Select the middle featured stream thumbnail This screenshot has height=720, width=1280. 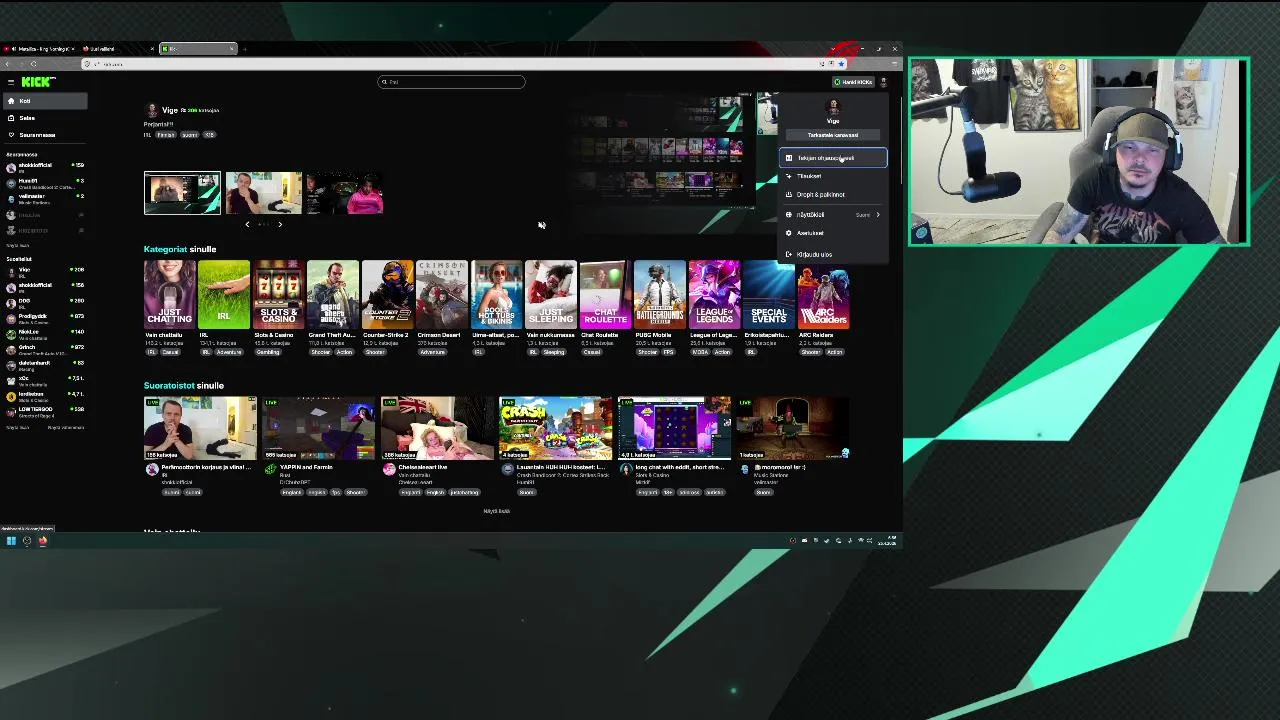click(263, 193)
